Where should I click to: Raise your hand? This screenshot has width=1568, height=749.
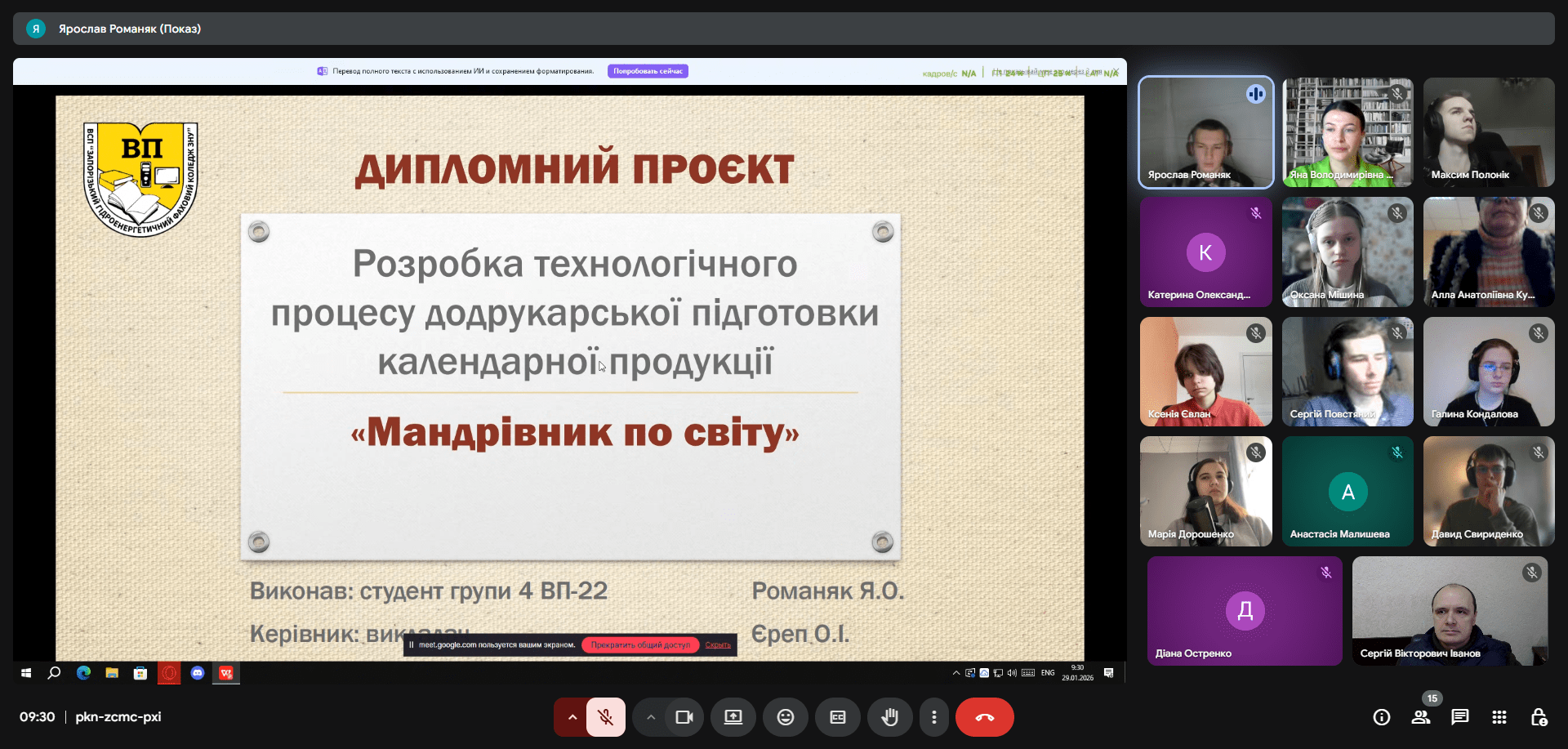[889, 717]
